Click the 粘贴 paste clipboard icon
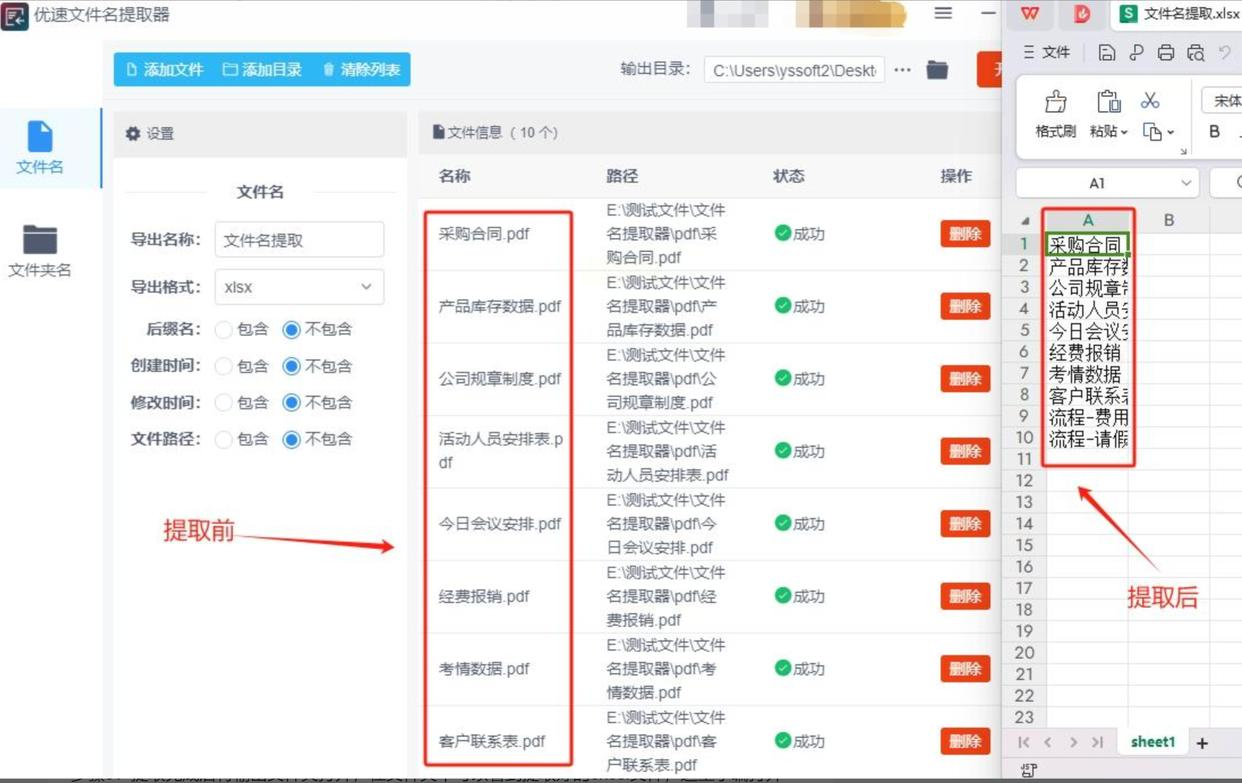1242x783 pixels. (1109, 102)
